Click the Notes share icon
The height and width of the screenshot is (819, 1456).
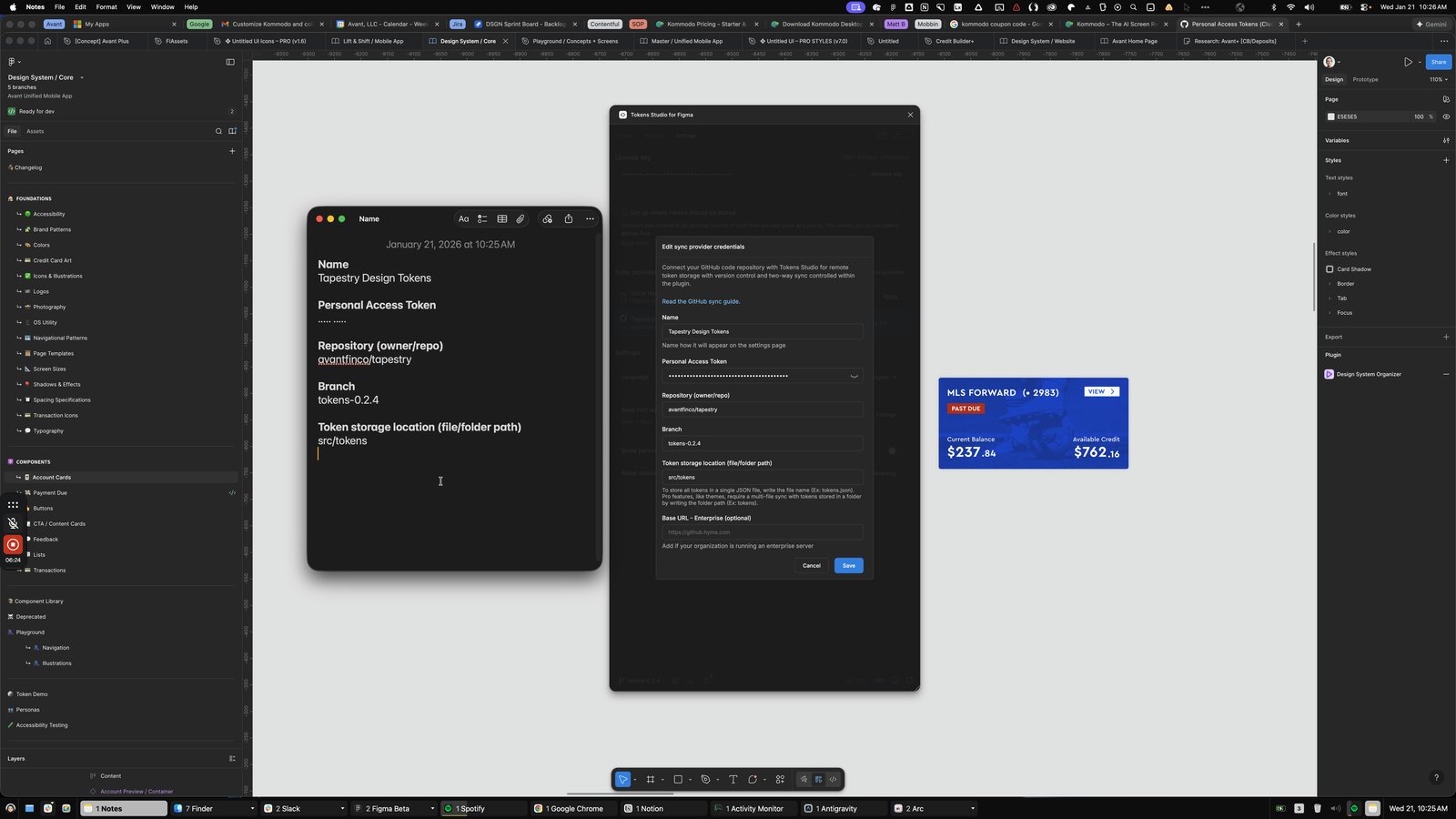pyautogui.click(x=569, y=219)
